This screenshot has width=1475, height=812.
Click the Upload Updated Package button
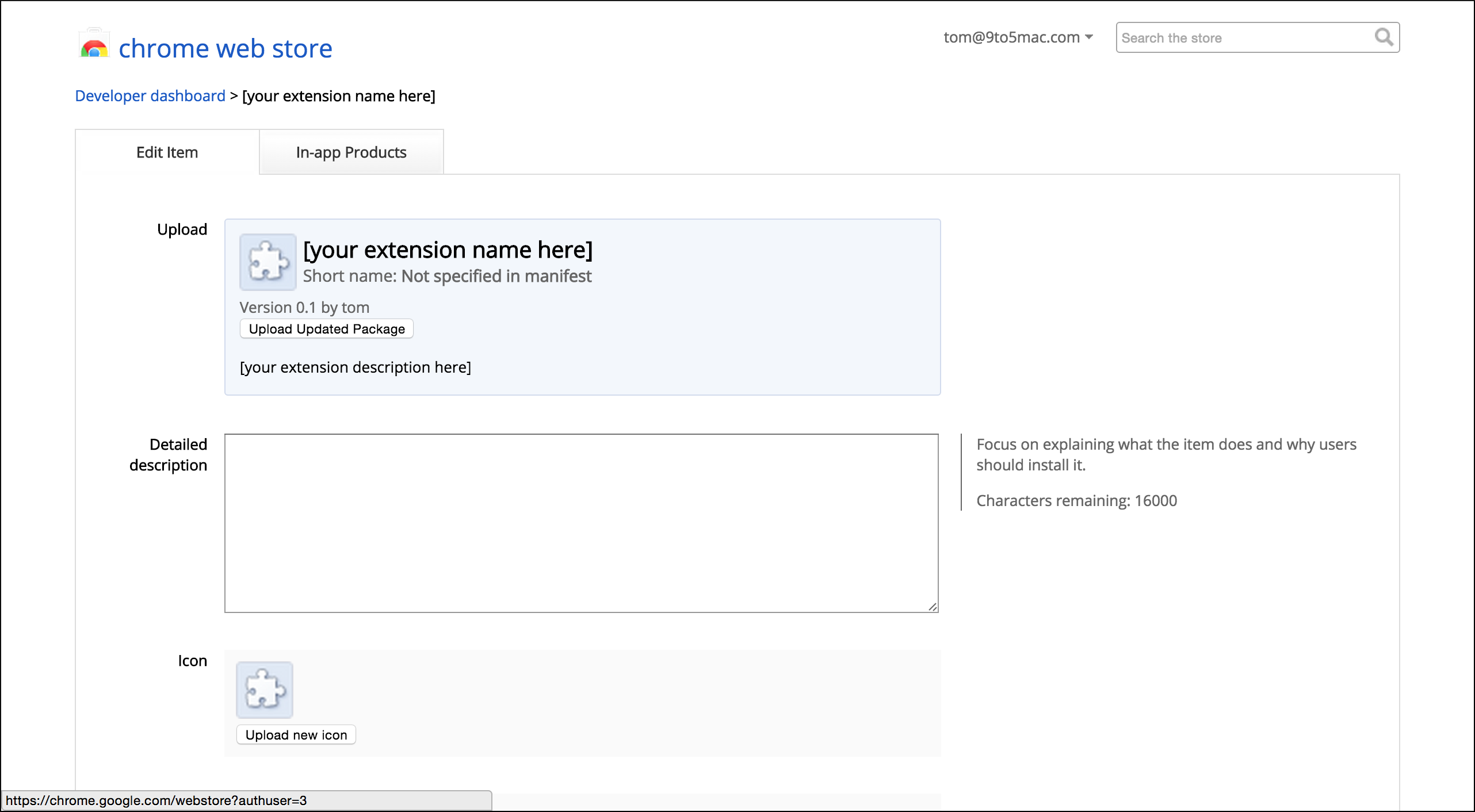pyautogui.click(x=326, y=329)
